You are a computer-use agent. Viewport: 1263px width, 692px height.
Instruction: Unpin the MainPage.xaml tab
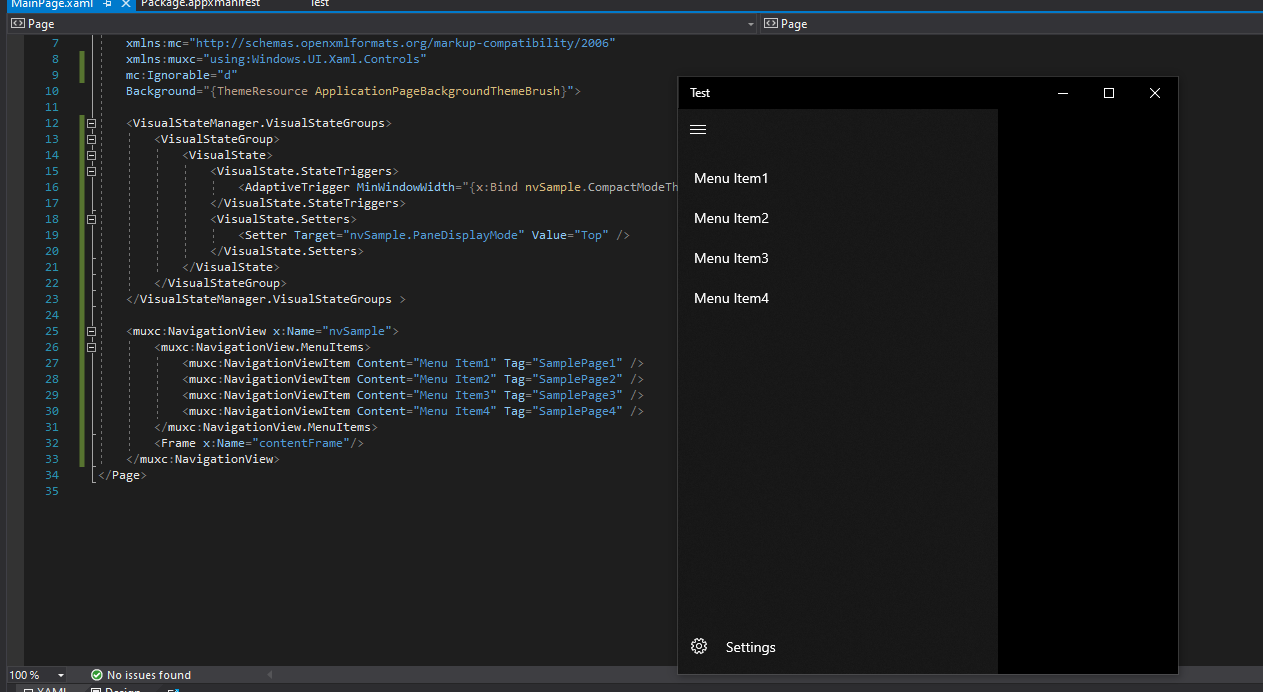coord(106,5)
